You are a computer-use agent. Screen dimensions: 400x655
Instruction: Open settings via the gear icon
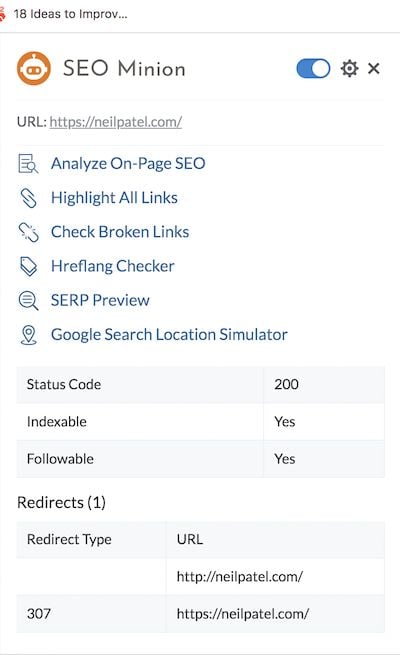(349, 69)
